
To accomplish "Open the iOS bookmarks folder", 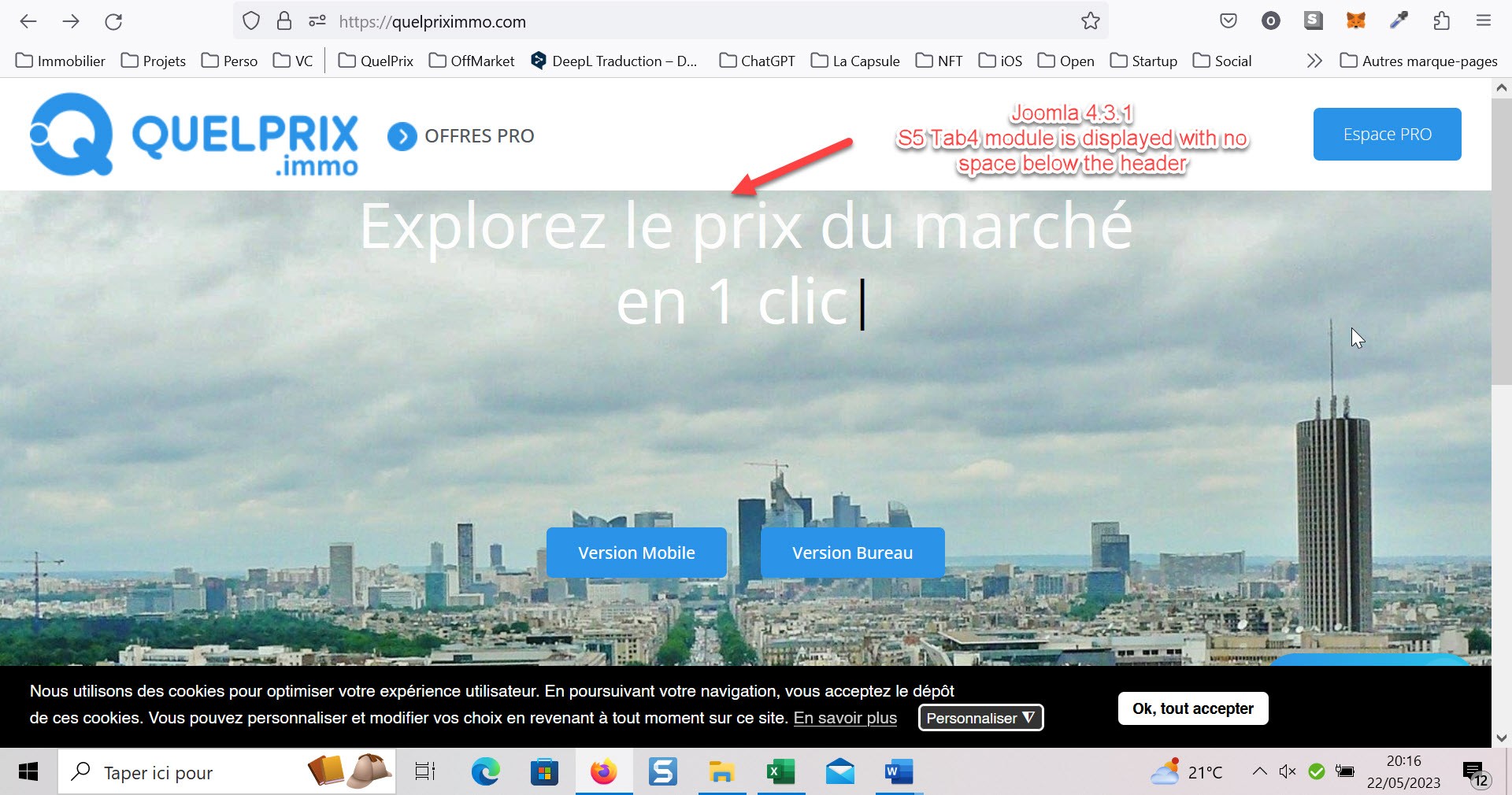I will click(1000, 61).
